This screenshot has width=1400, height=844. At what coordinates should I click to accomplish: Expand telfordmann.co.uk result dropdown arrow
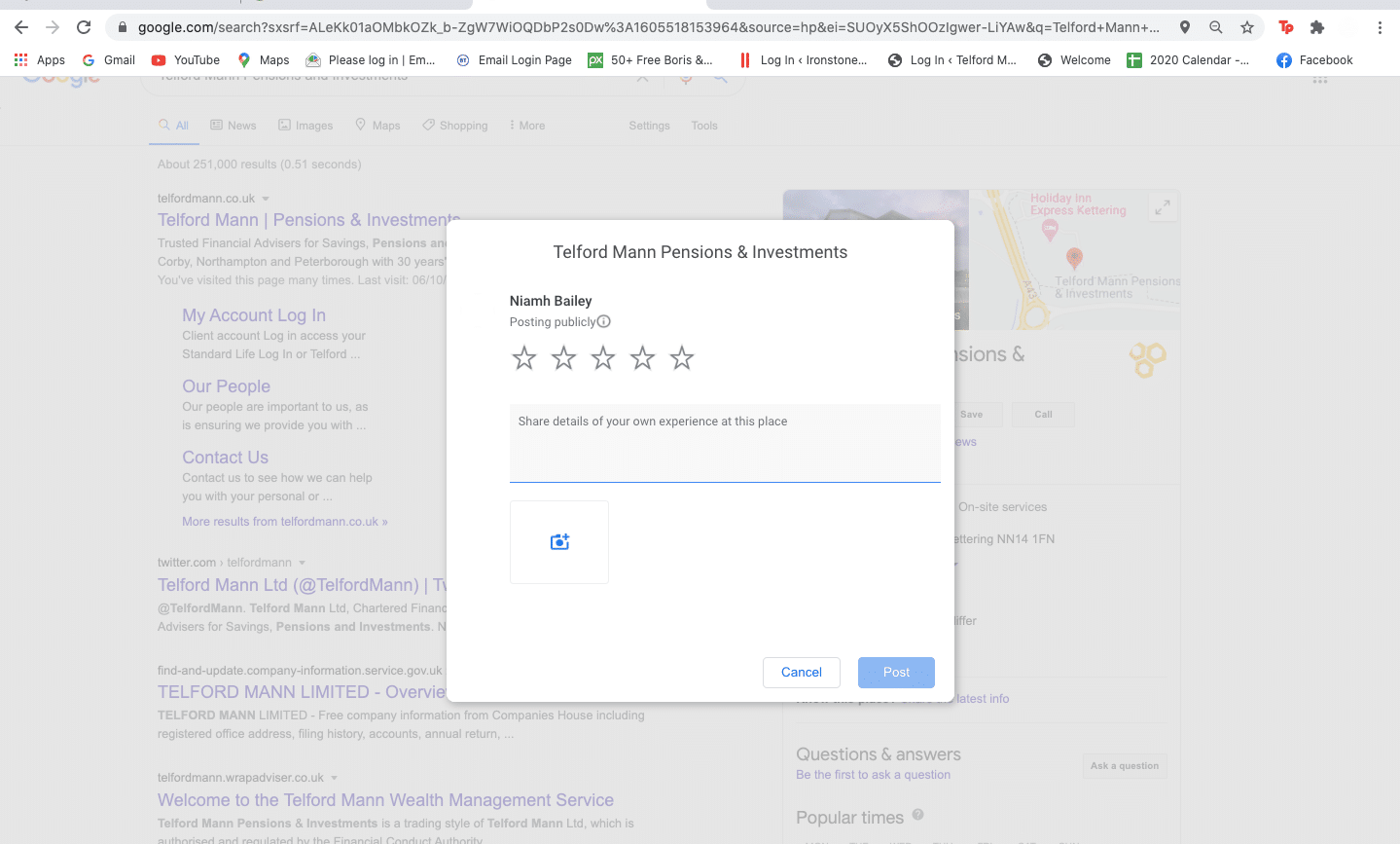point(266,199)
